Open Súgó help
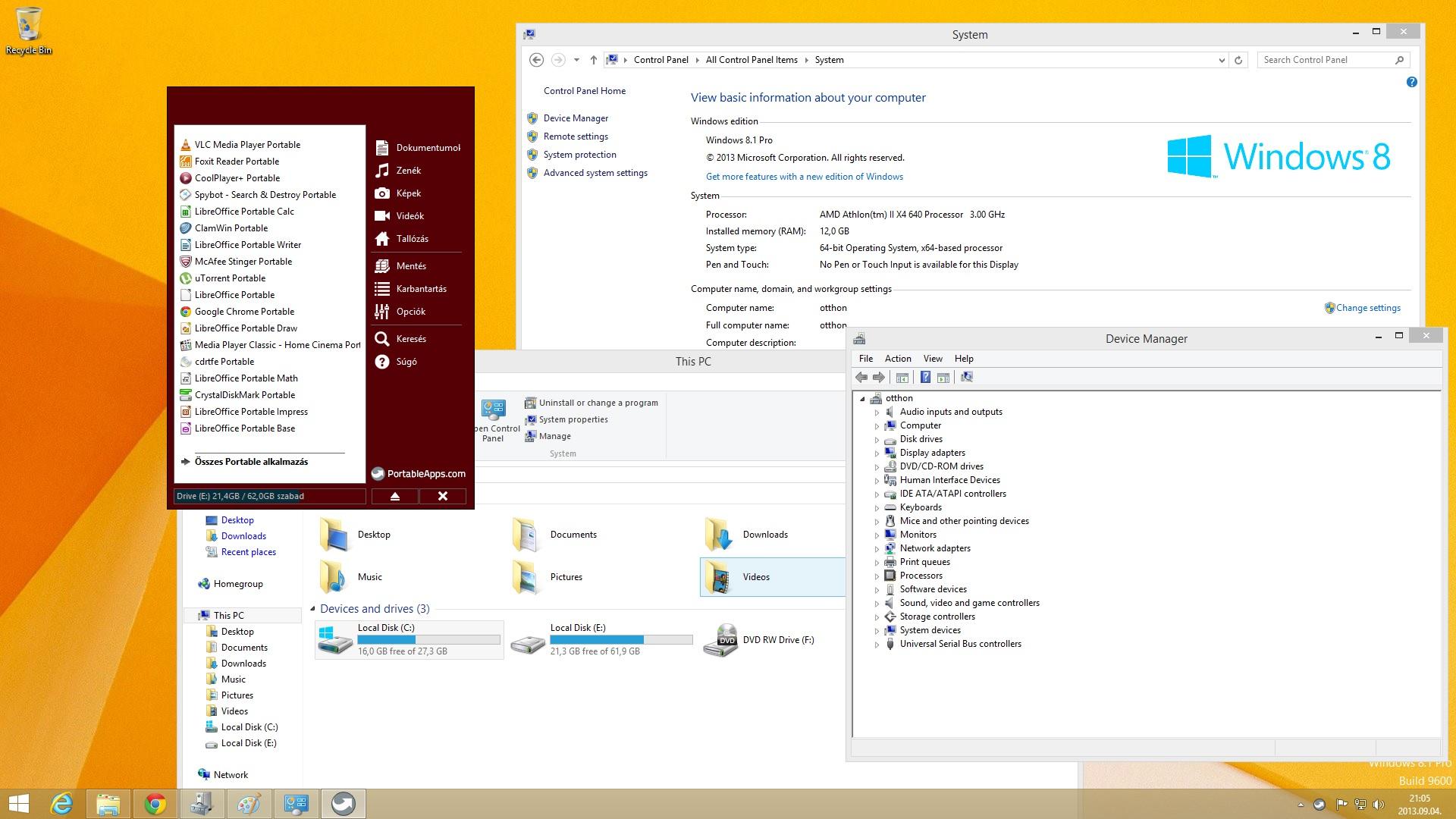This screenshot has height=819, width=1456. pyautogui.click(x=396, y=362)
